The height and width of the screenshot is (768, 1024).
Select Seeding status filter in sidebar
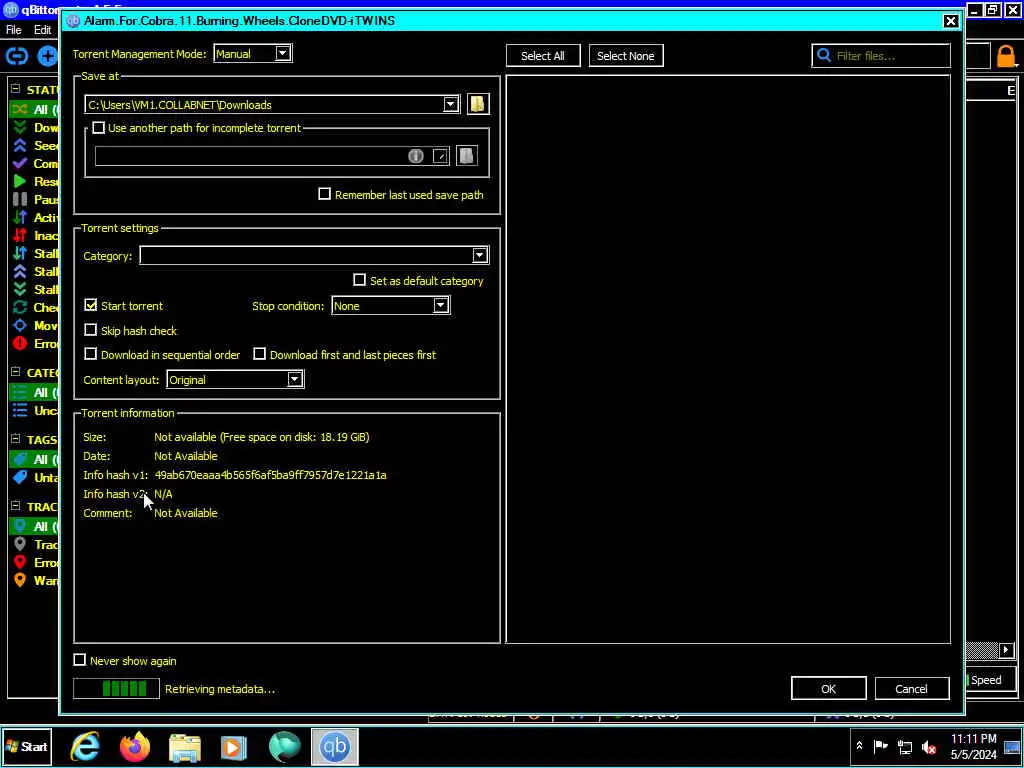(x=36, y=146)
